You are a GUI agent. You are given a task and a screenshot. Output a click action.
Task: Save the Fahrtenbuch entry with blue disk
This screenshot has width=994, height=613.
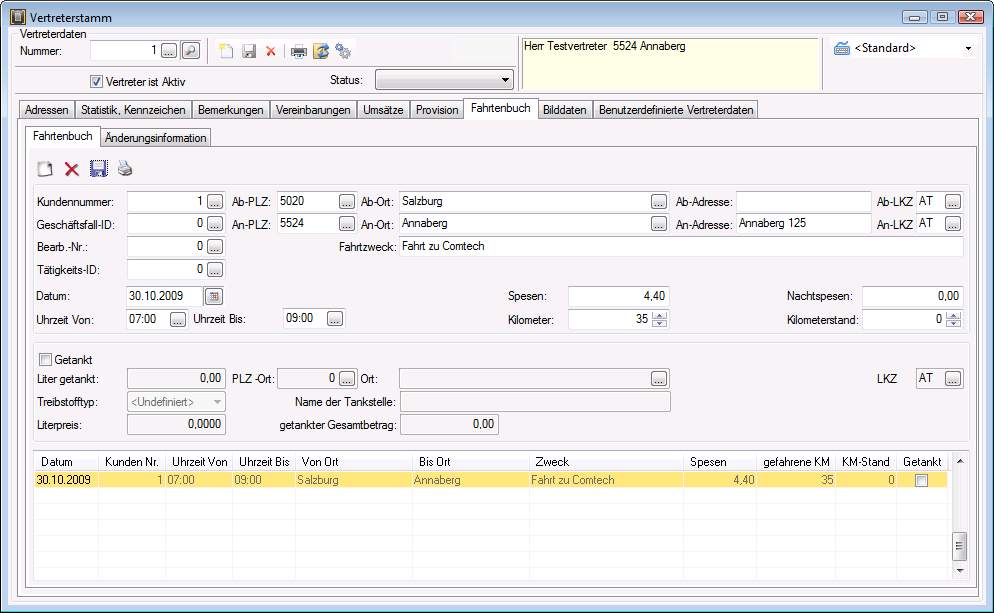98,169
